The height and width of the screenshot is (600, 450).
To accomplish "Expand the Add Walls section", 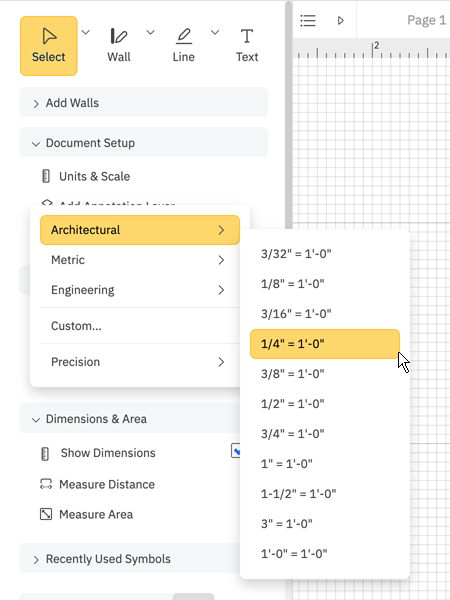I will pyautogui.click(x=143, y=103).
